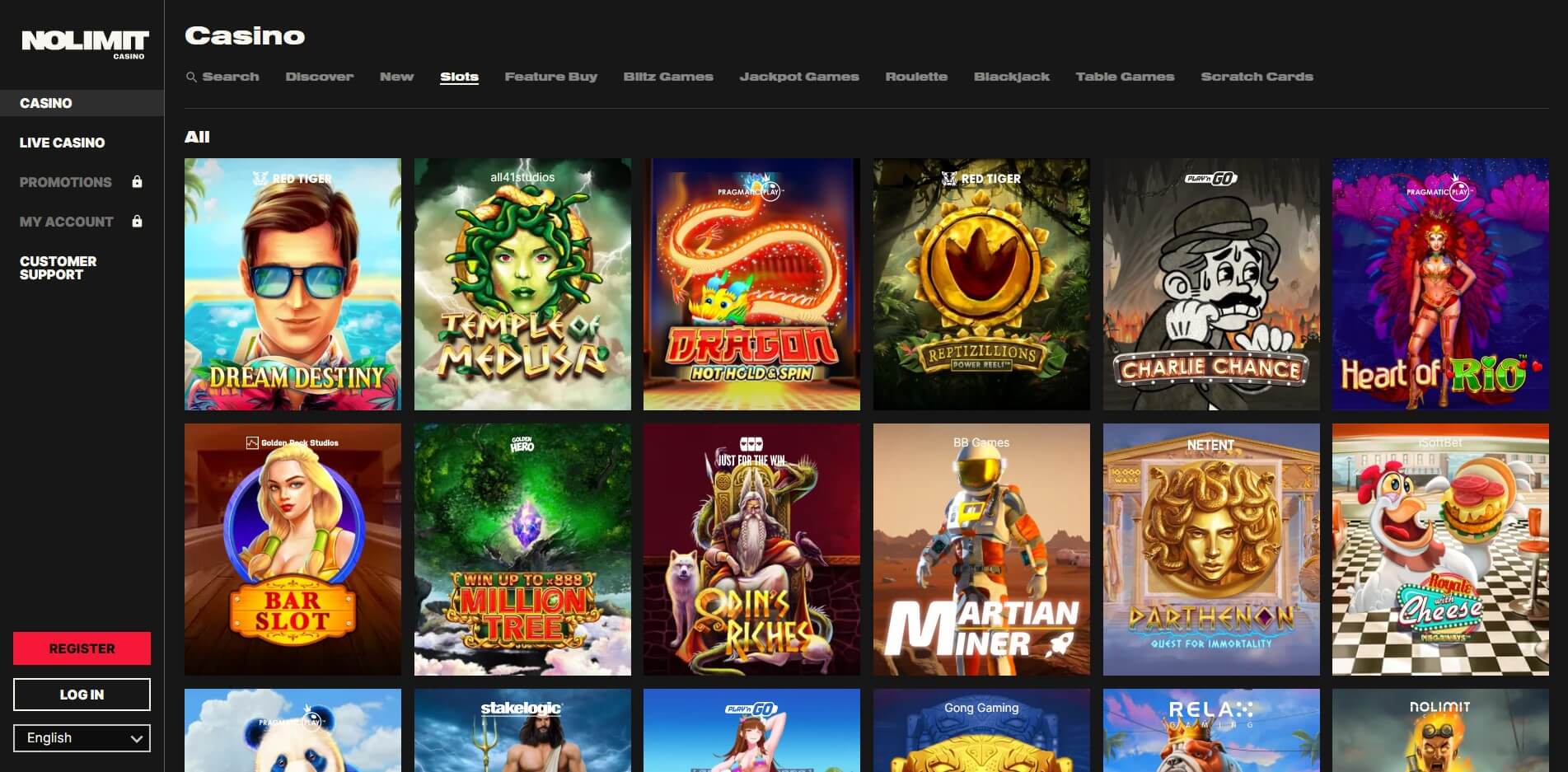1568x772 pixels.
Task: Open the Million Tree game
Action: point(522,550)
